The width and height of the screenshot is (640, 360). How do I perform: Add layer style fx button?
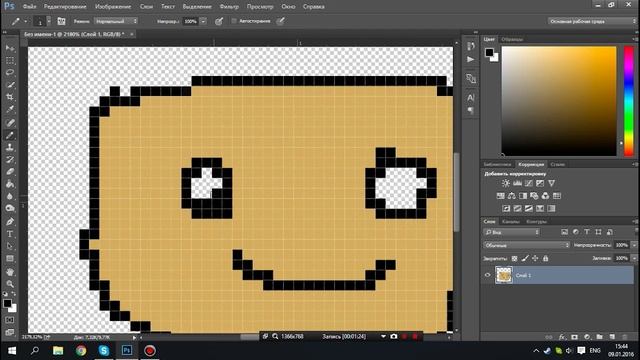(x=562, y=337)
